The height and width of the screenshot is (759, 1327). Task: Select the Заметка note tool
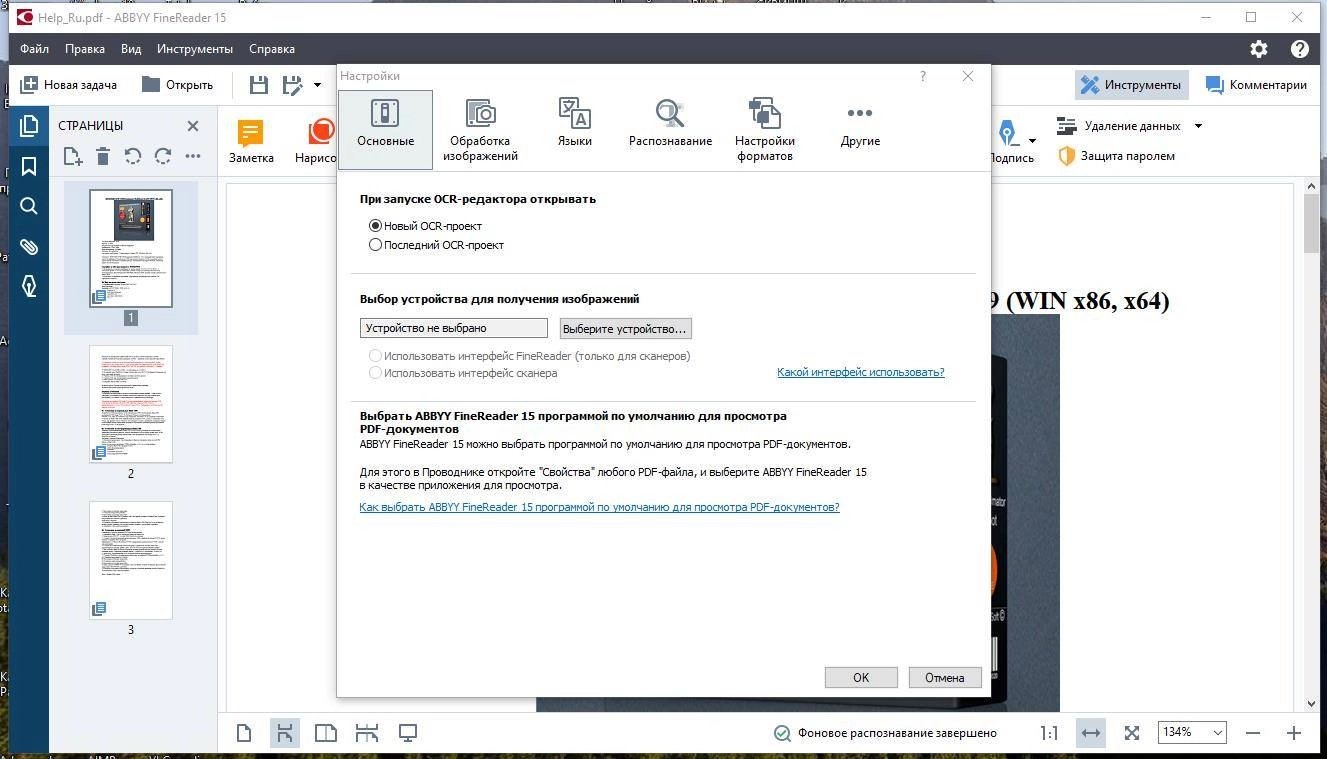click(x=251, y=141)
